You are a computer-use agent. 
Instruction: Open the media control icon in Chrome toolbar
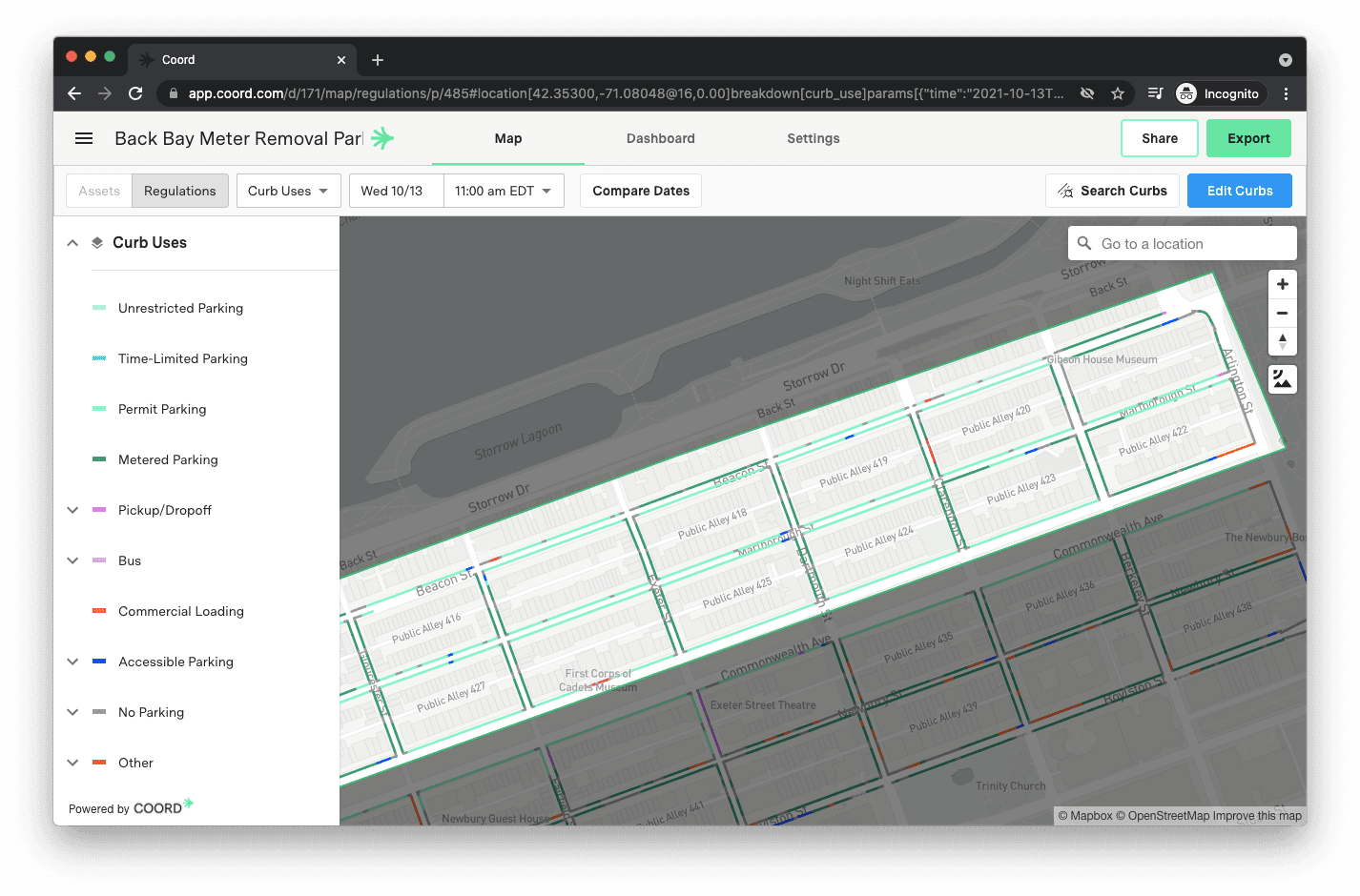1155,93
